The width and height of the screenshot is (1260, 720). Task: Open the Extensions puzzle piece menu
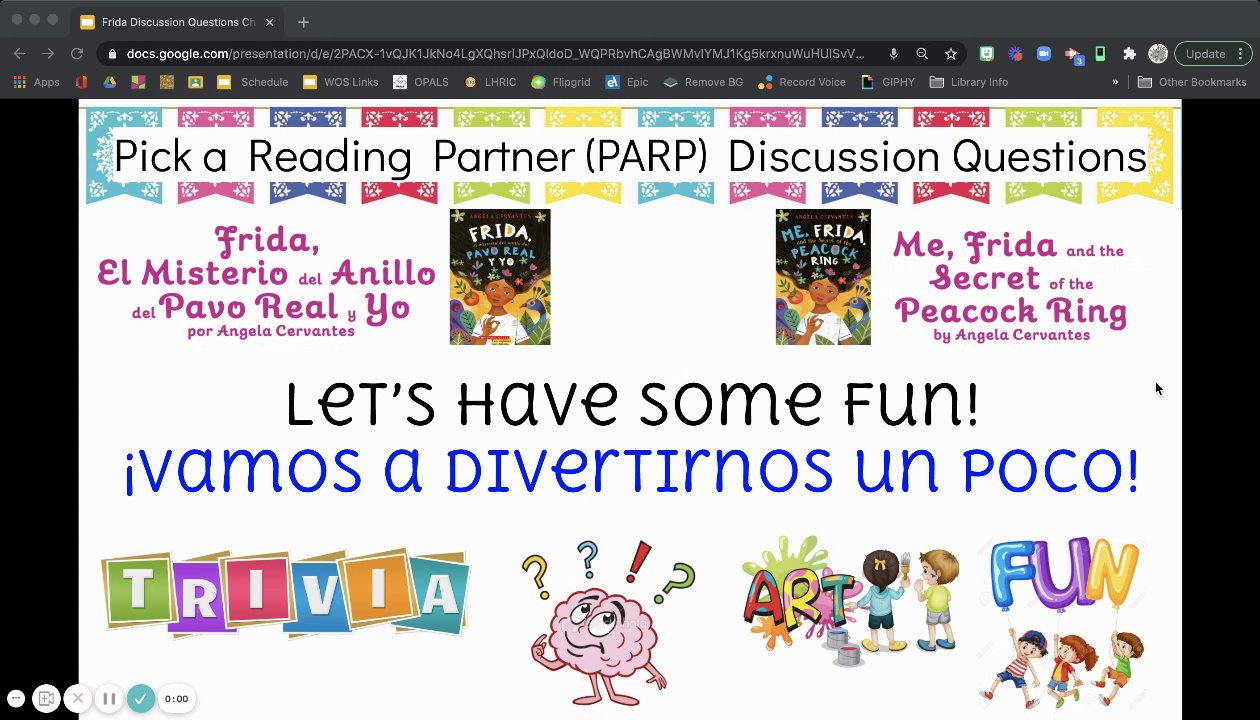point(1129,54)
